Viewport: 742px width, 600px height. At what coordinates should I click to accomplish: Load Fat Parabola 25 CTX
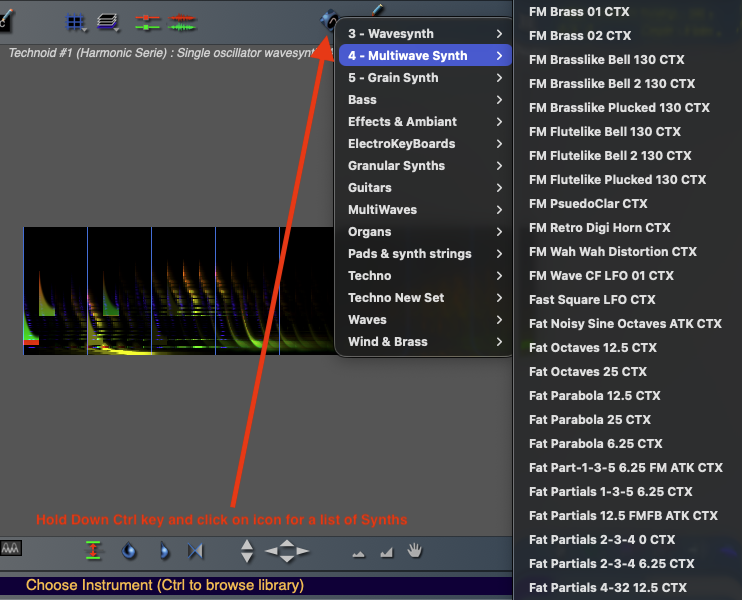tap(590, 420)
